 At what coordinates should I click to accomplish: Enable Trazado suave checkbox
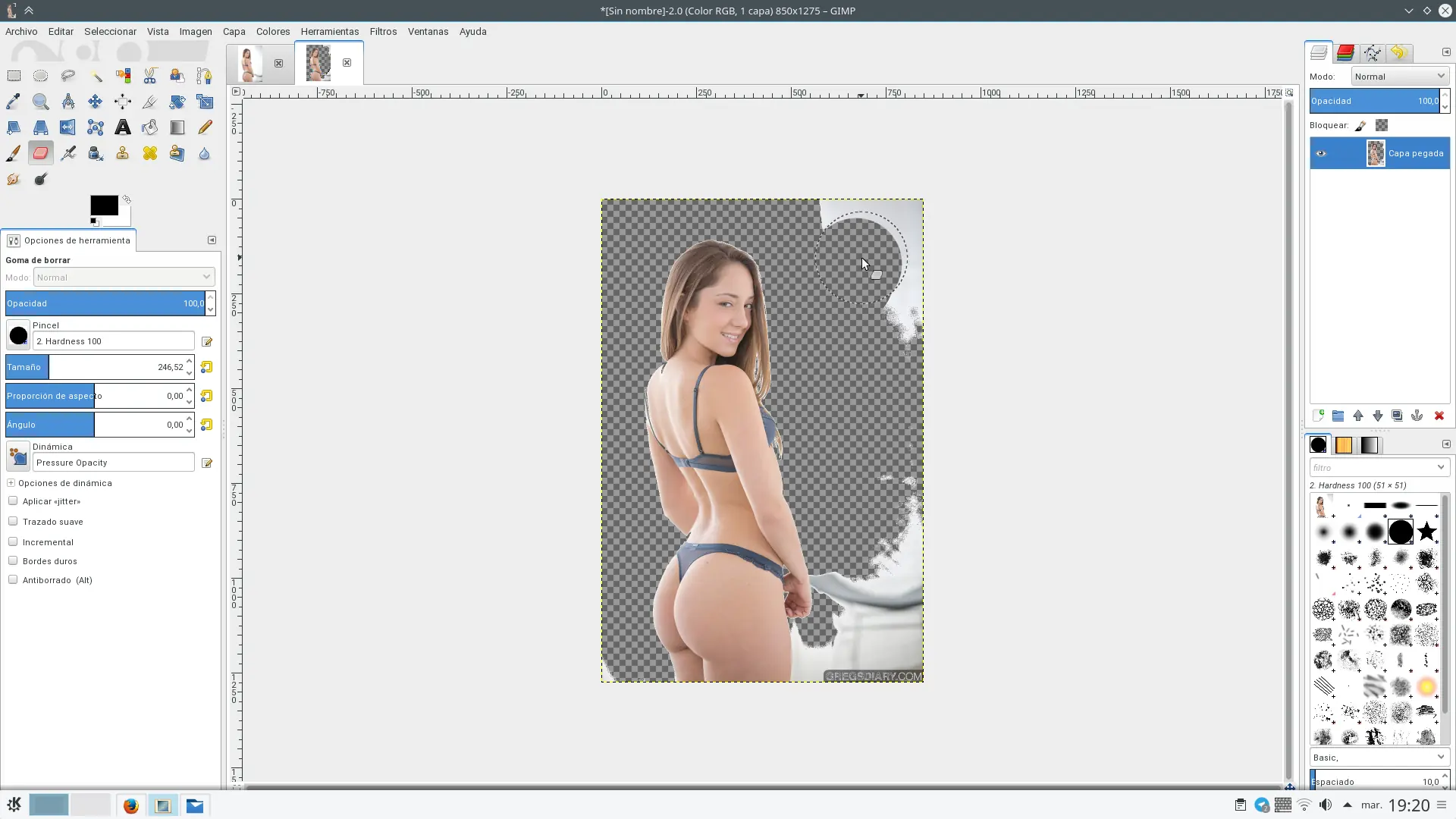point(13,521)
